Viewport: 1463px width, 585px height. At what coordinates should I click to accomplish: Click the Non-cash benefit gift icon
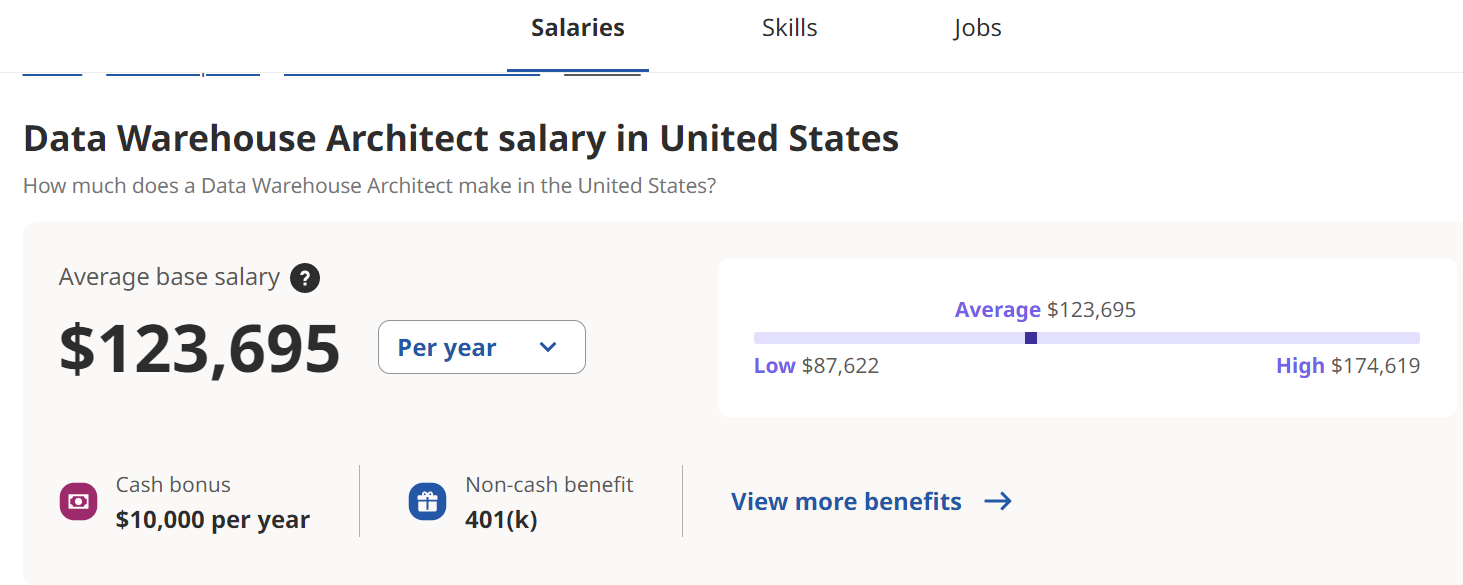pyautogui.click(x=427, y=501)
